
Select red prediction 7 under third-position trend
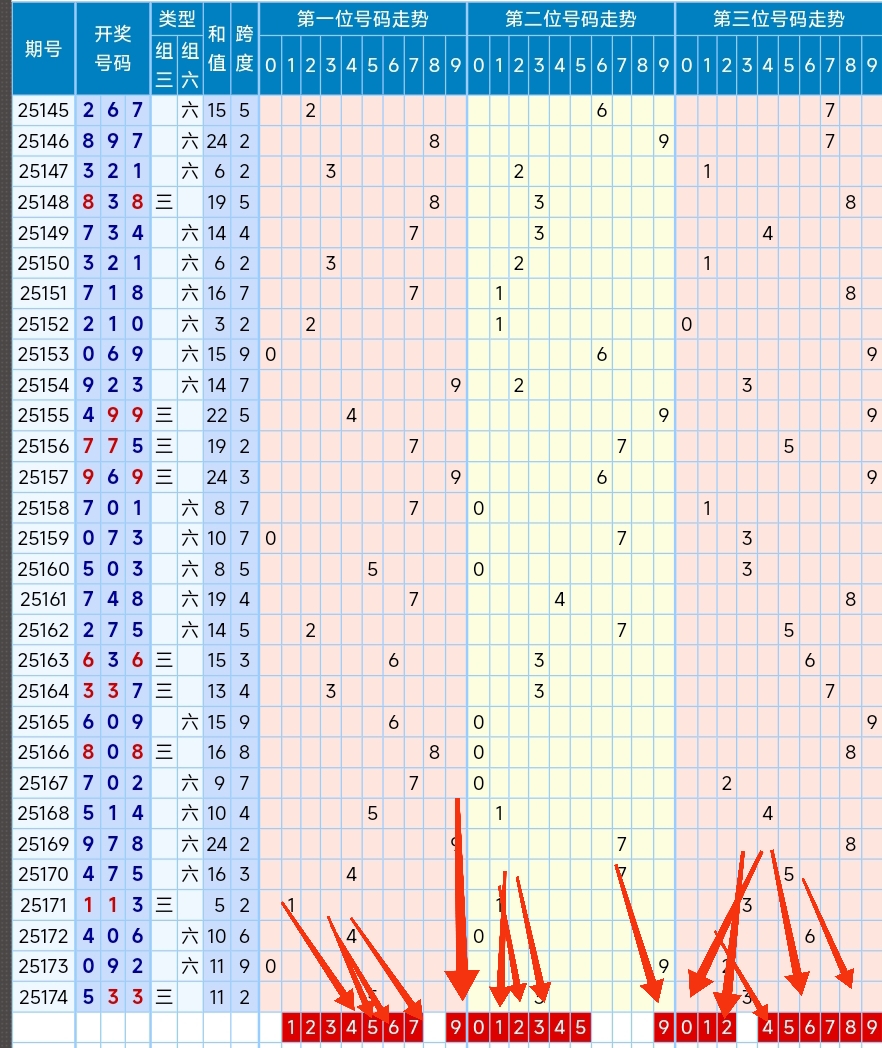coord(829,1027)
